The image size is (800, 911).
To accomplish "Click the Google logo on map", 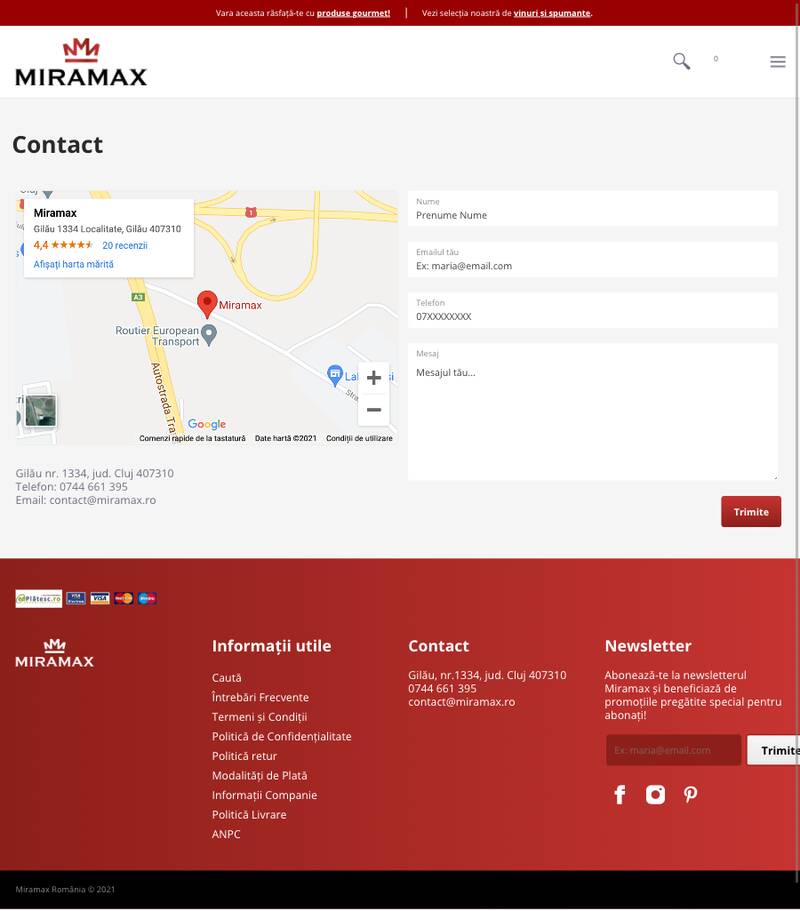I will [x=207, y=424].
